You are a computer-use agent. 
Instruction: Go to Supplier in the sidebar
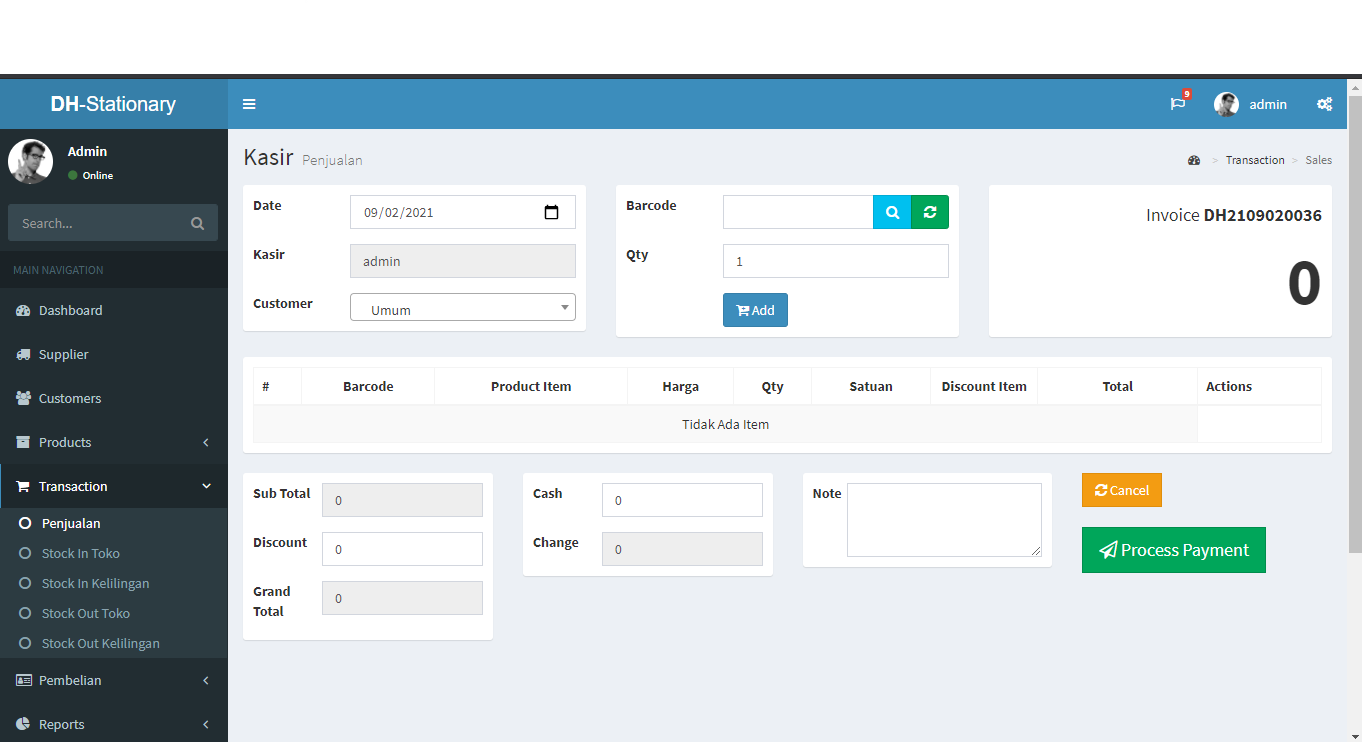[x=63, y=354]
